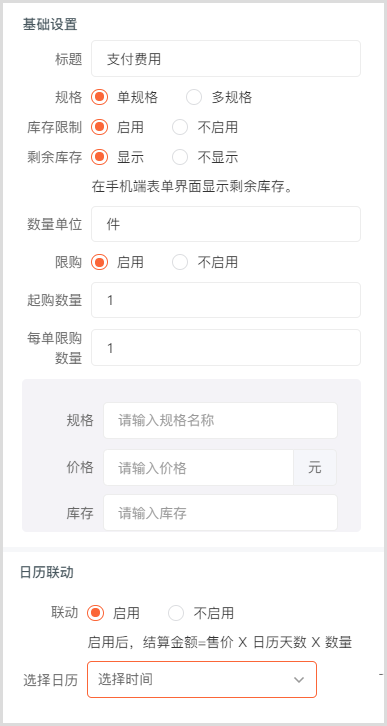Image resolution: width=387 pixels, height=726 pixels.
Task: Click the 每单限购数量 input field
Action: (226, 347)
